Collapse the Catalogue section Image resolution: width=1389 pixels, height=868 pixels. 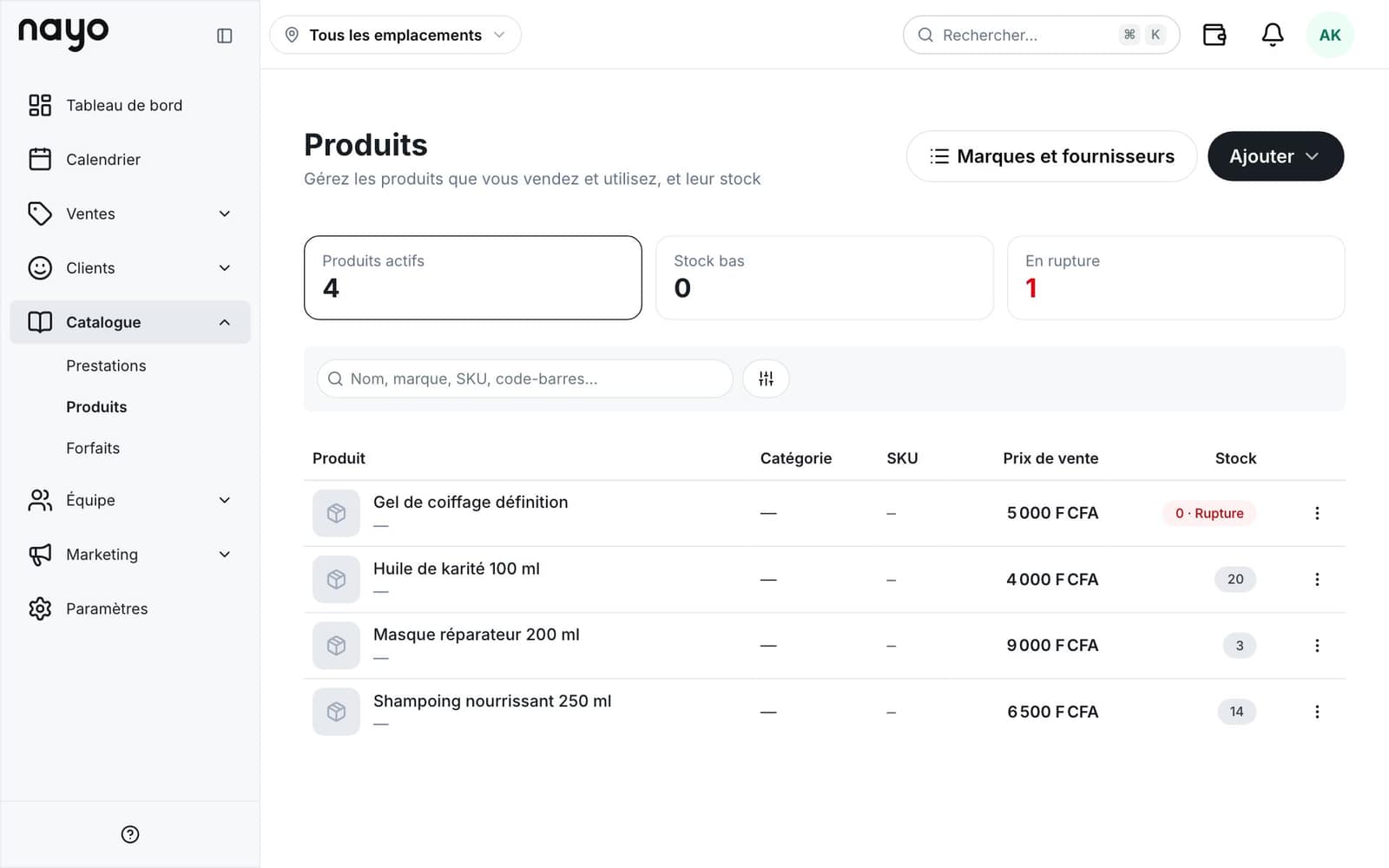130,322
